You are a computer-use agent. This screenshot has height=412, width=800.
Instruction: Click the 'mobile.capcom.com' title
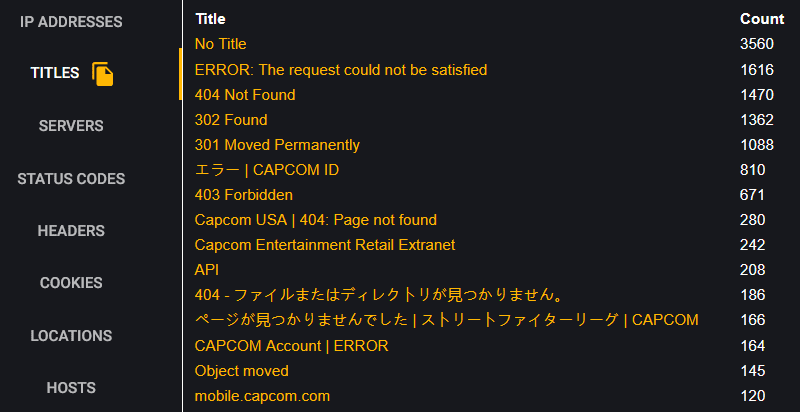pyautogui.click(x=262, y=396)
